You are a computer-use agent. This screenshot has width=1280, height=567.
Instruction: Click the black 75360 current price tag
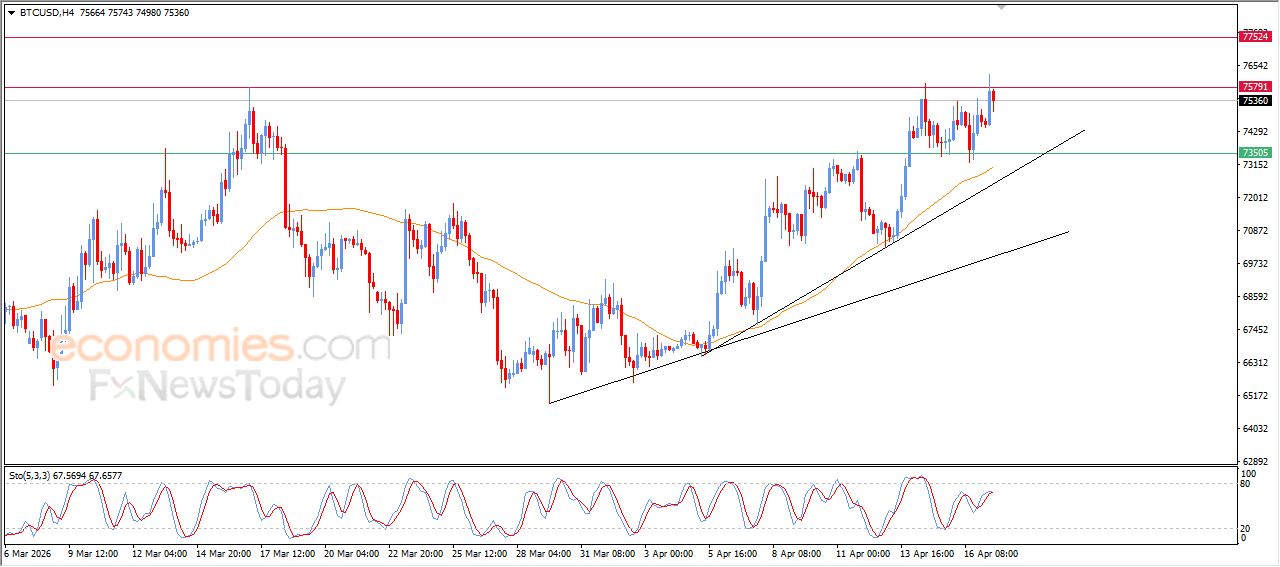pyautogui.click(x=1254, y=101)
